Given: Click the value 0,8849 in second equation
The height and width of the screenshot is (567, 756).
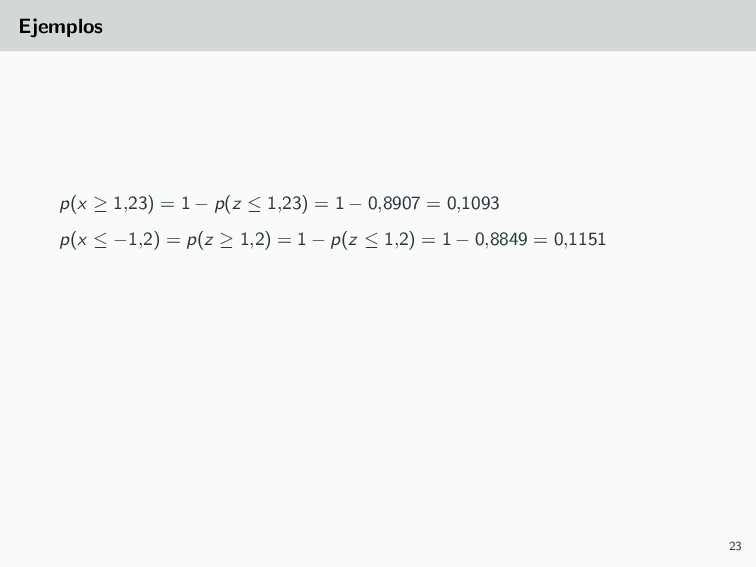Looking at the screenshot, I should pyautogui.click(x=501, y=239).
